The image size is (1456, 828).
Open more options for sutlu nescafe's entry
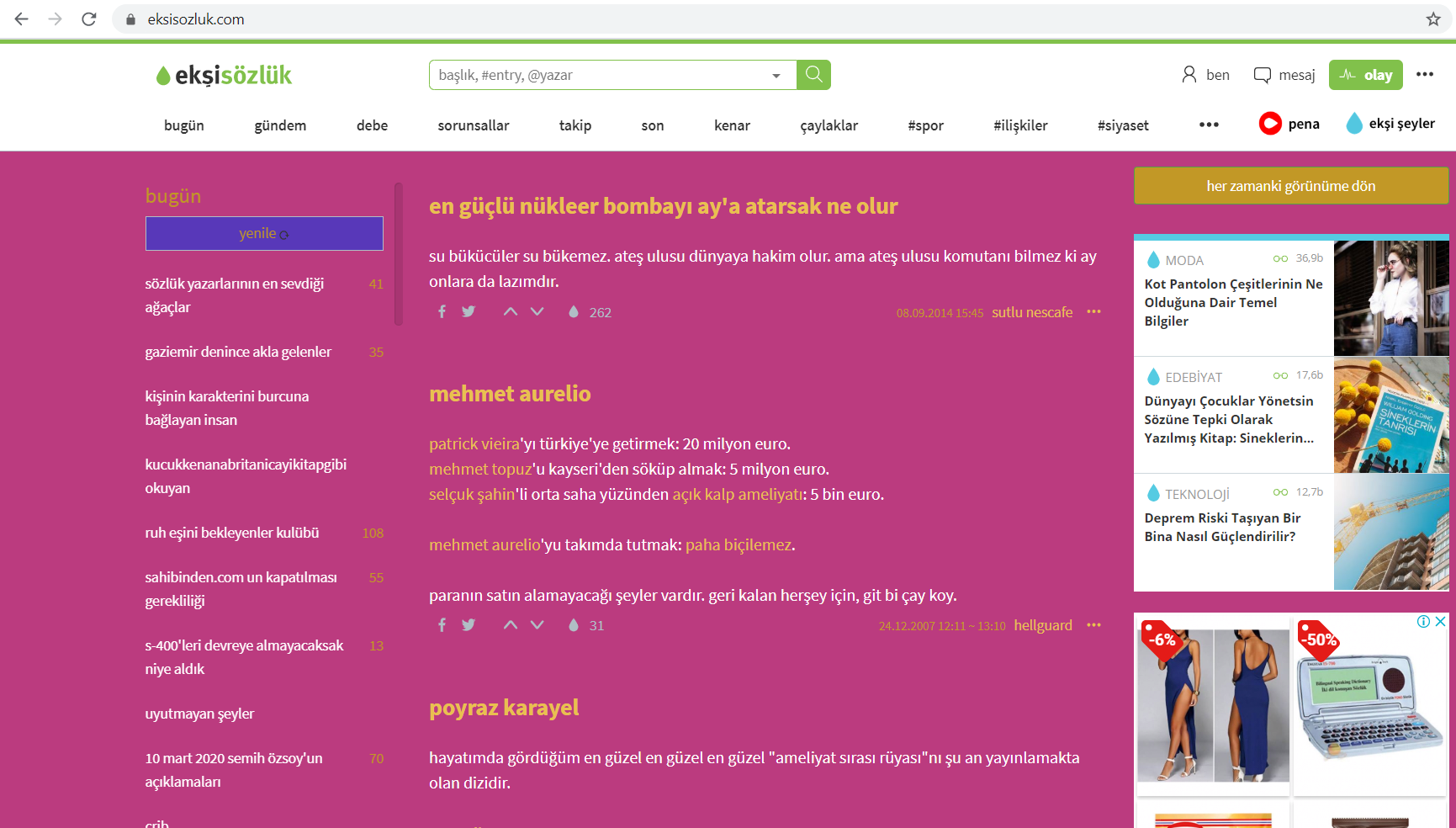[x=1093, y=311]
